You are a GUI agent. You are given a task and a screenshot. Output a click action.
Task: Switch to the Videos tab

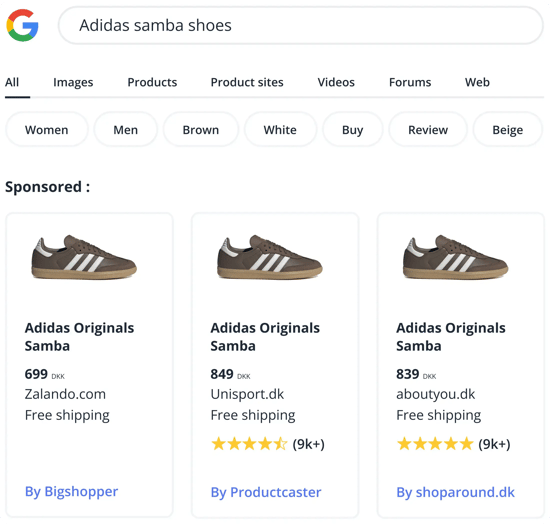(x=336, y=82)
